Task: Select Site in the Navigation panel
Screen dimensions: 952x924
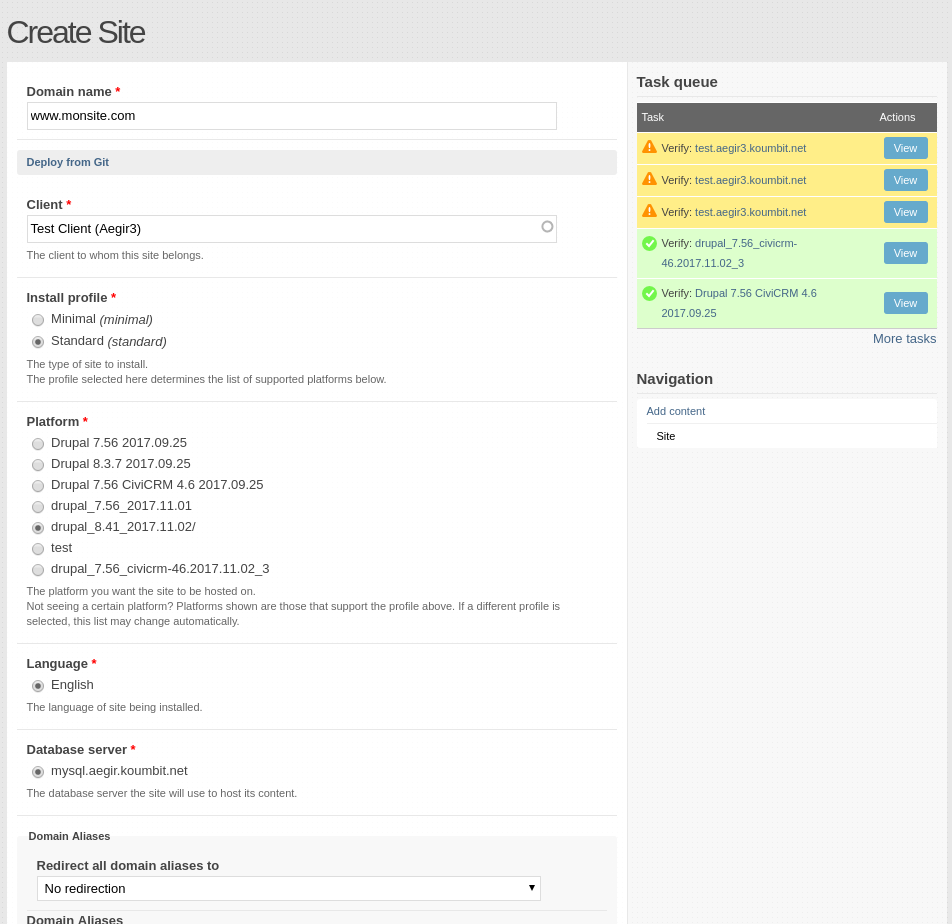Action: (x=665, y=435)
